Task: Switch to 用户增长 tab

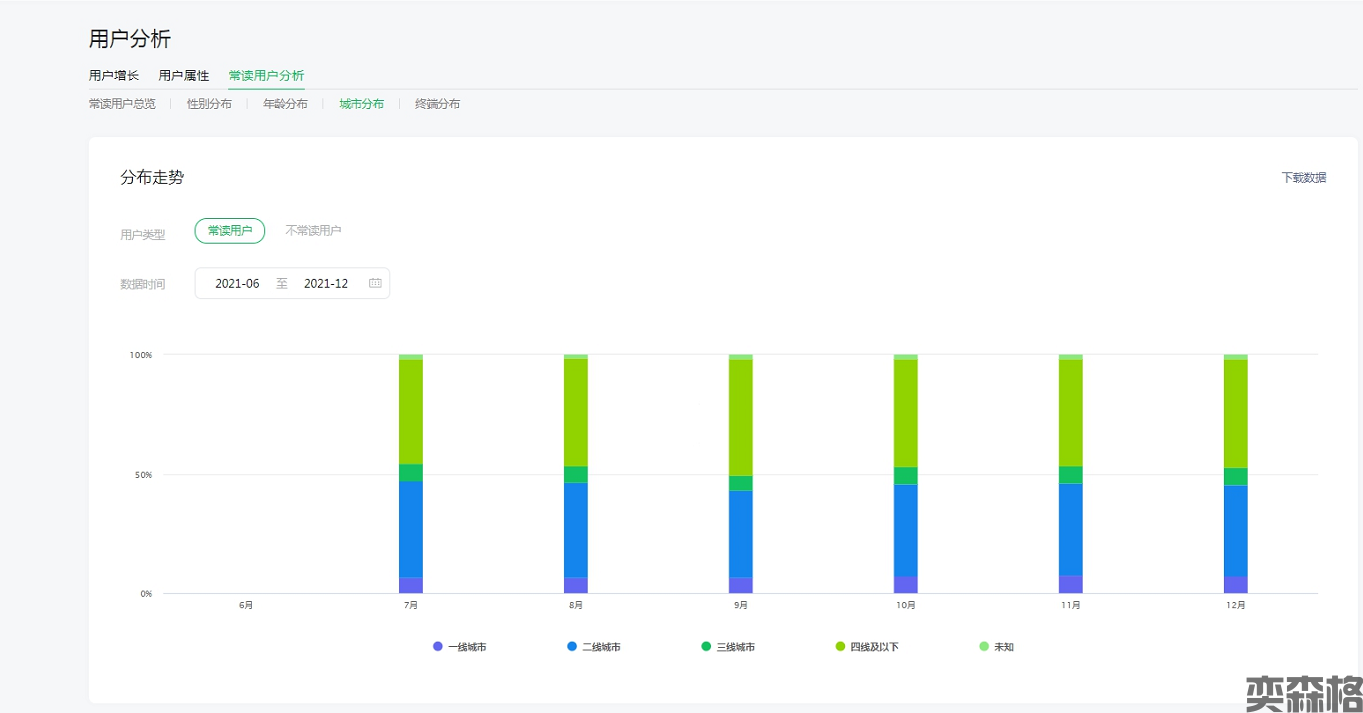Action: (114, 75)
